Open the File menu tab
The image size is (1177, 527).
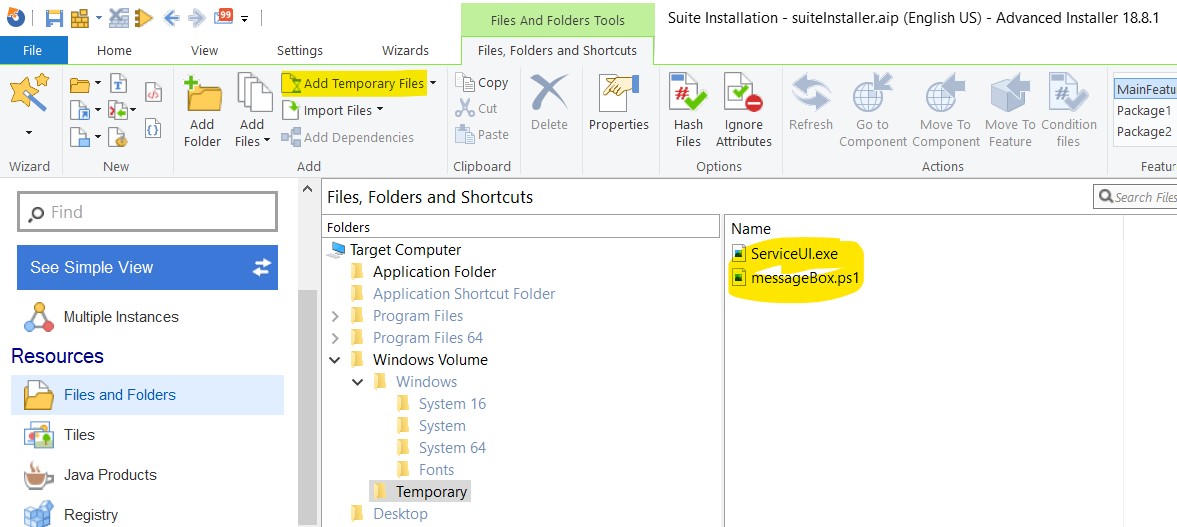32,51
